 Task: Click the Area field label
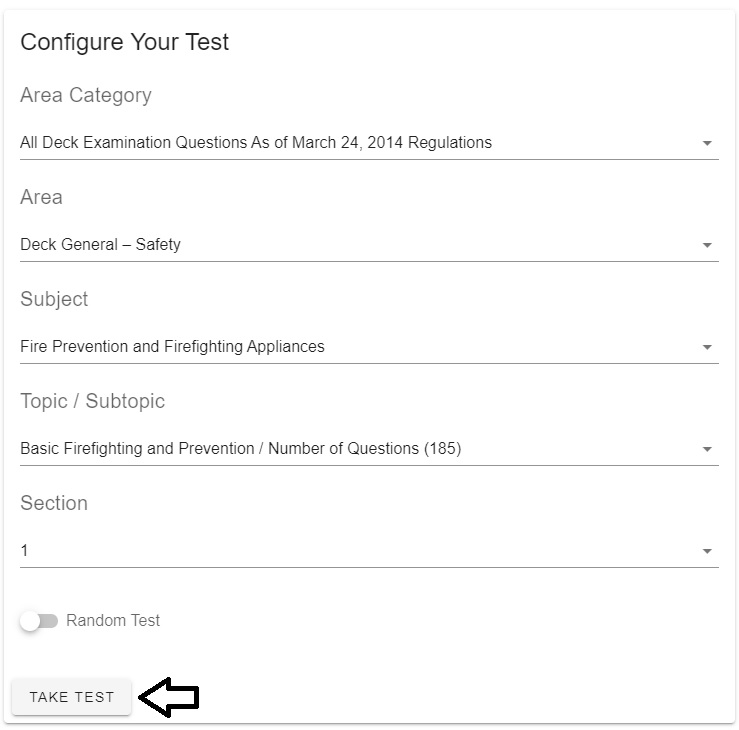pos(41,197)
